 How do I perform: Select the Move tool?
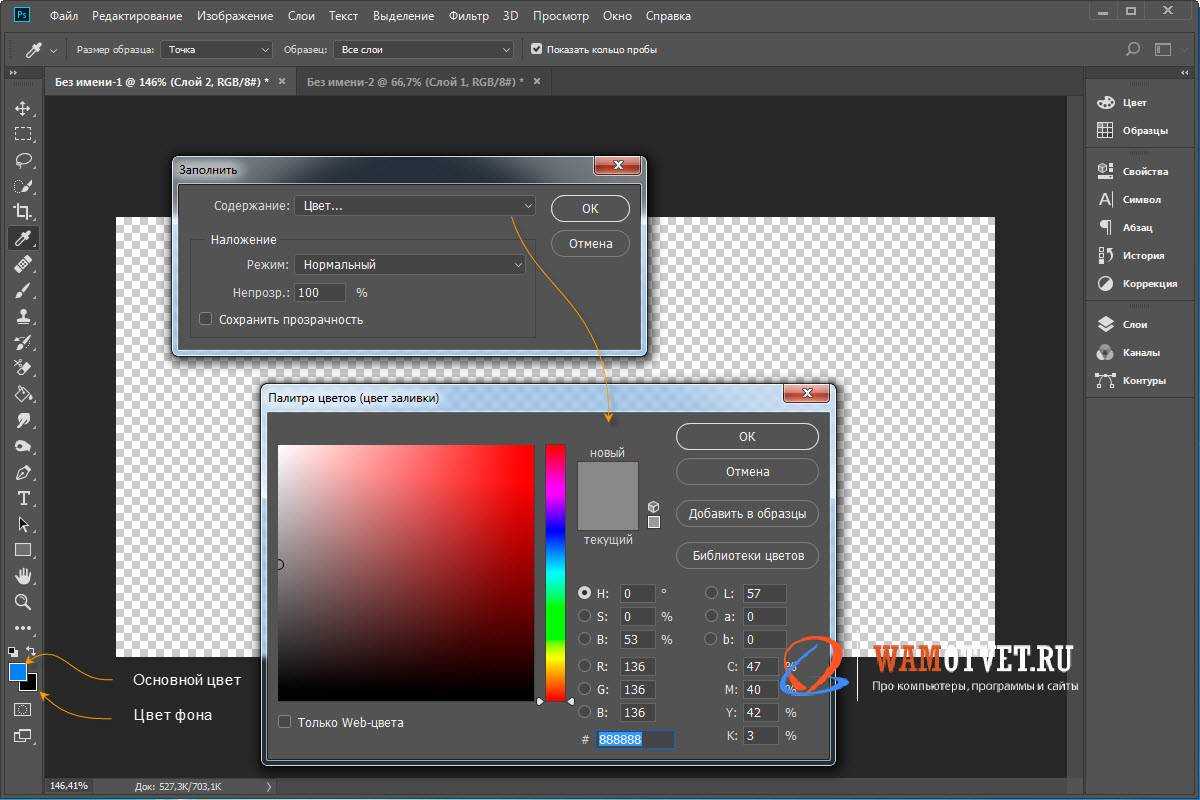tap(22, 108)
